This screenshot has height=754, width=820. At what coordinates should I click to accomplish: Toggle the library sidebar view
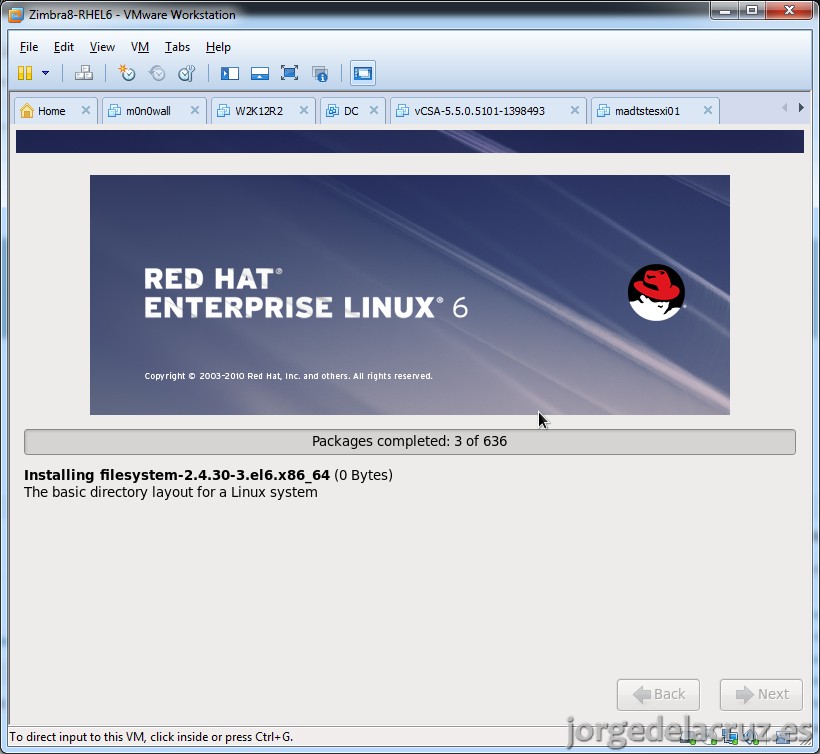click(x=230, y=73)
